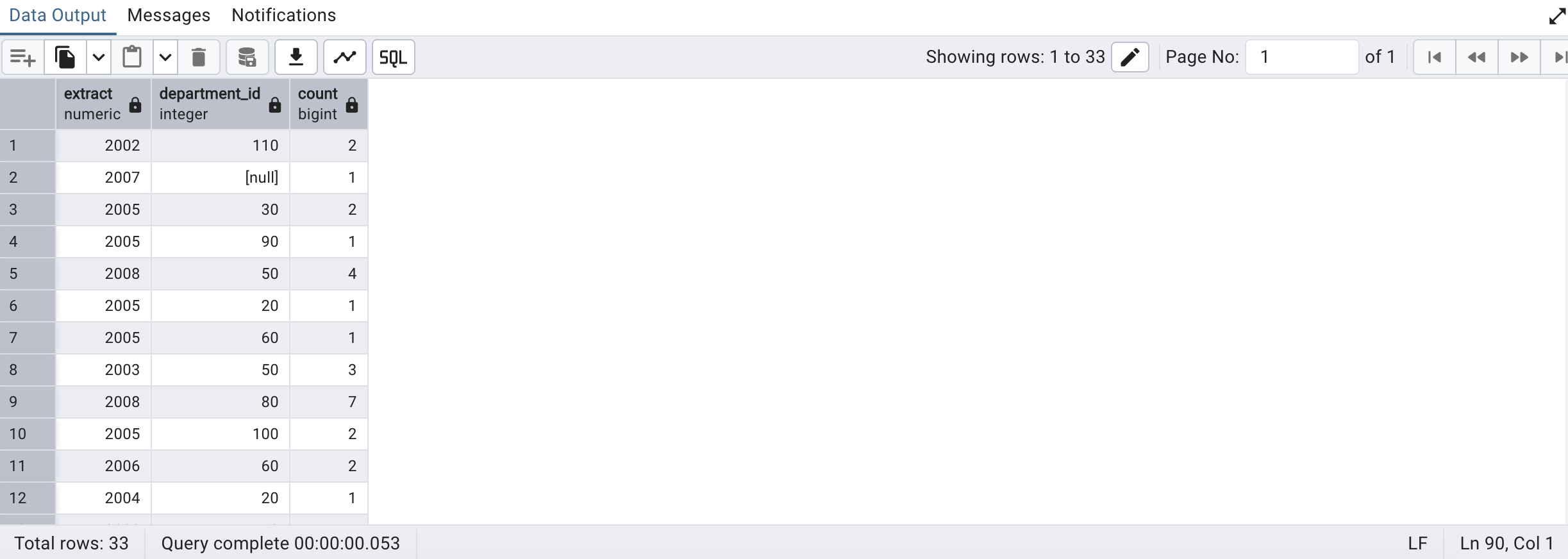Image resolution: width=1568 pixels, height=559 pixels.
Task: Go to the first page button
Action: point(1435,58)
